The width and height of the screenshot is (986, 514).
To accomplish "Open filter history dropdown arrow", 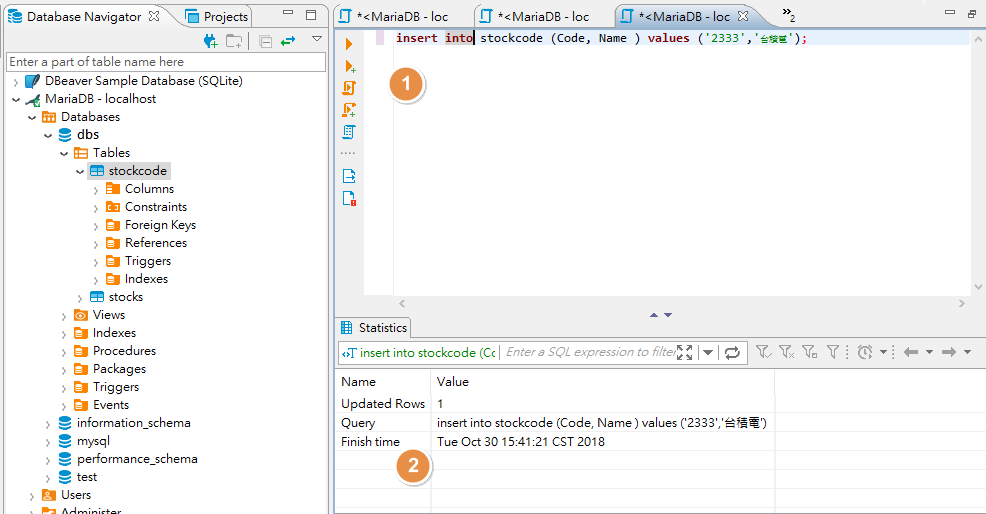I will click(708, 352).
